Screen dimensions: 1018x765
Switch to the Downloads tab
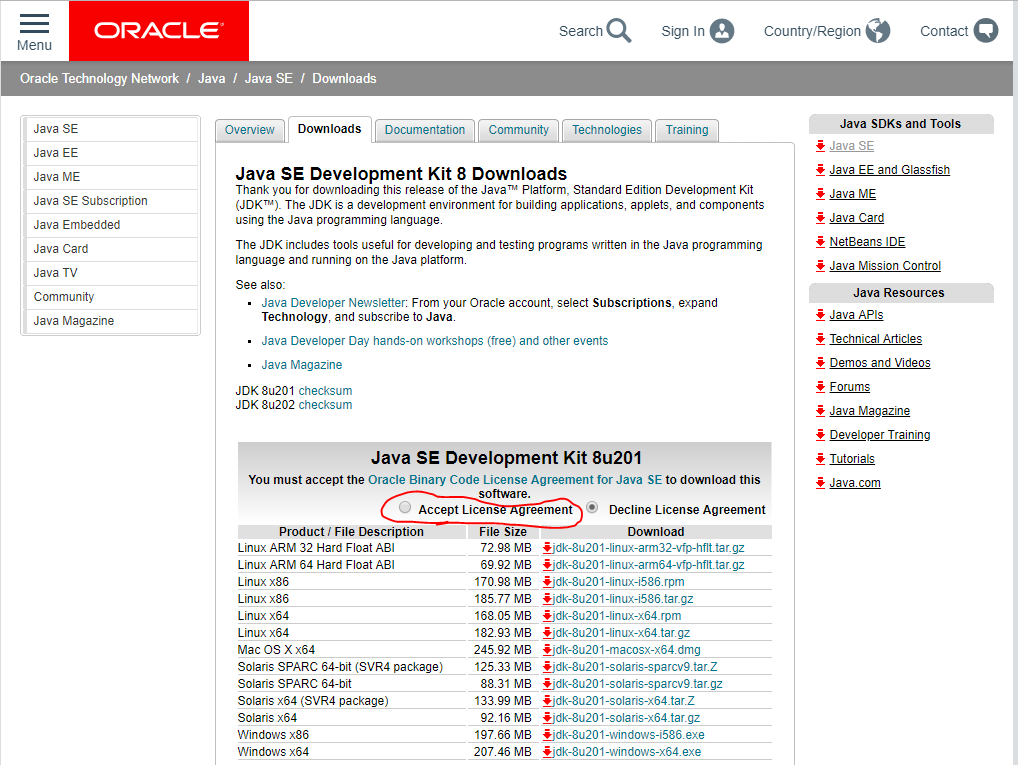(330, 129)
